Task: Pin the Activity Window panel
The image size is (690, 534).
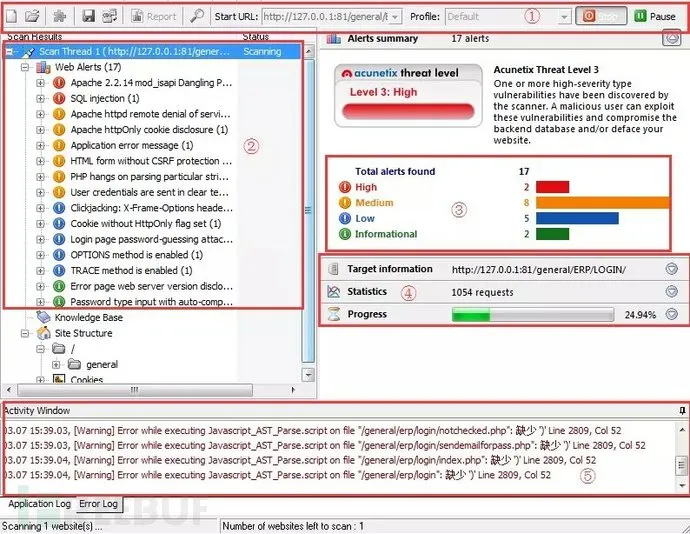Action: [682, 411]
